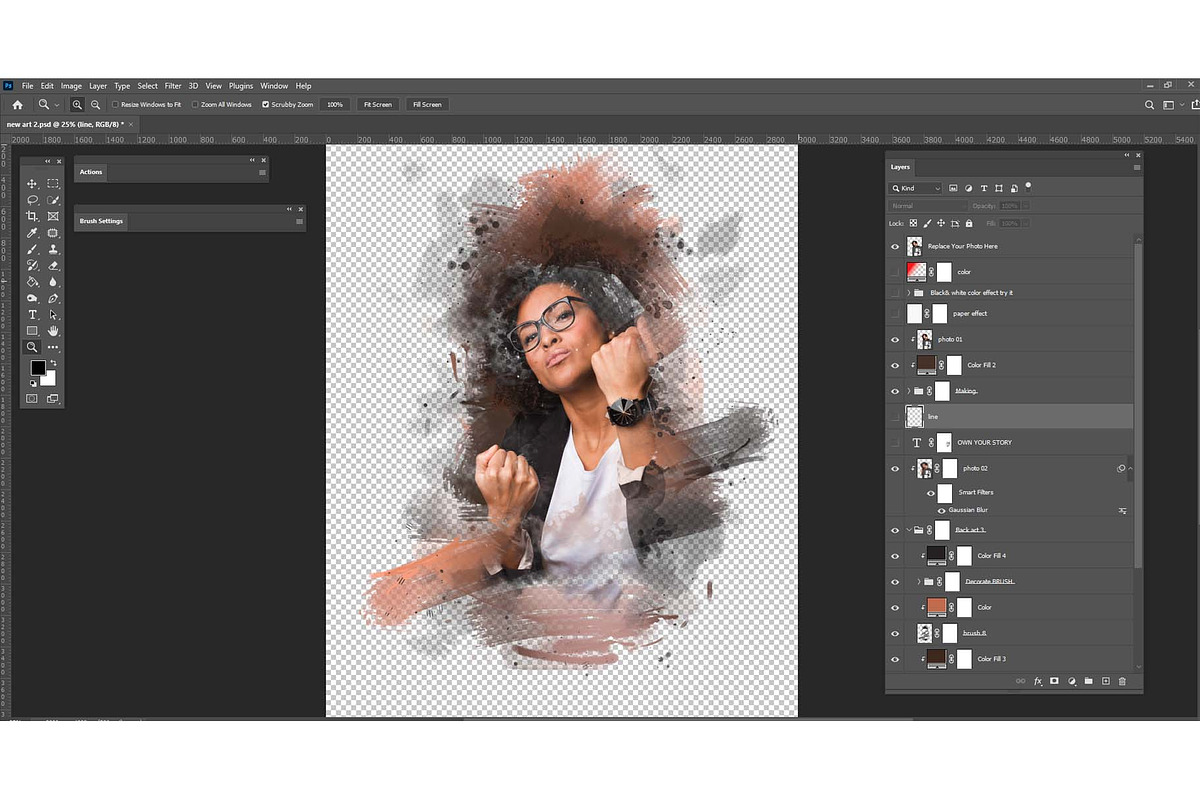Open Layers panel flyout menu

(x=1137, y=167)
